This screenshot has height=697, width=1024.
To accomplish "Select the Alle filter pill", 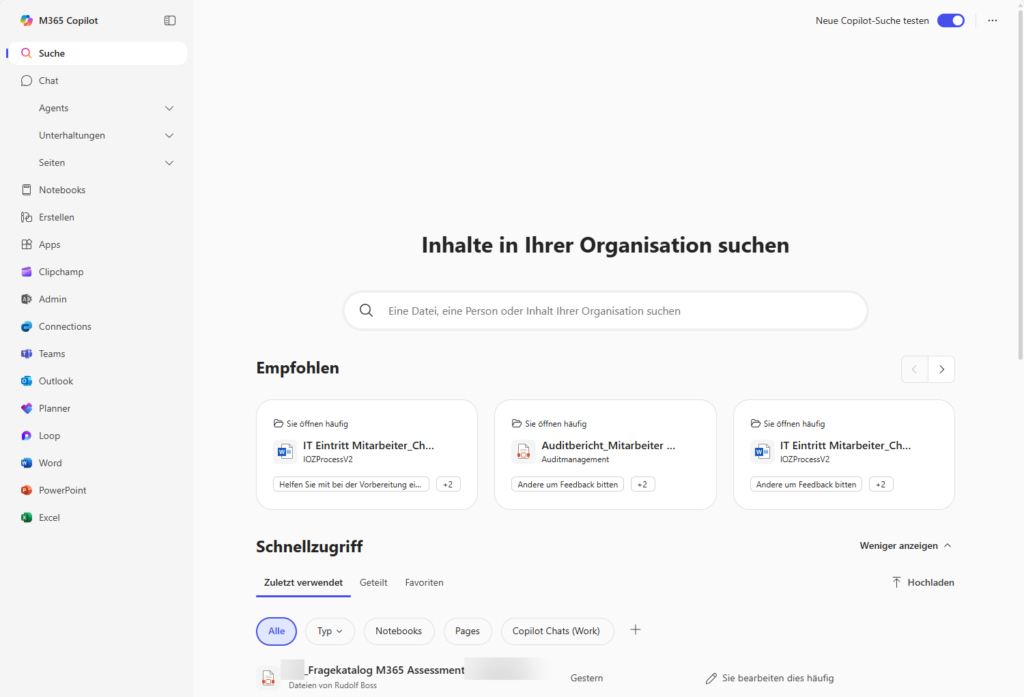I will pyautogui.click(x=276, y=631).
